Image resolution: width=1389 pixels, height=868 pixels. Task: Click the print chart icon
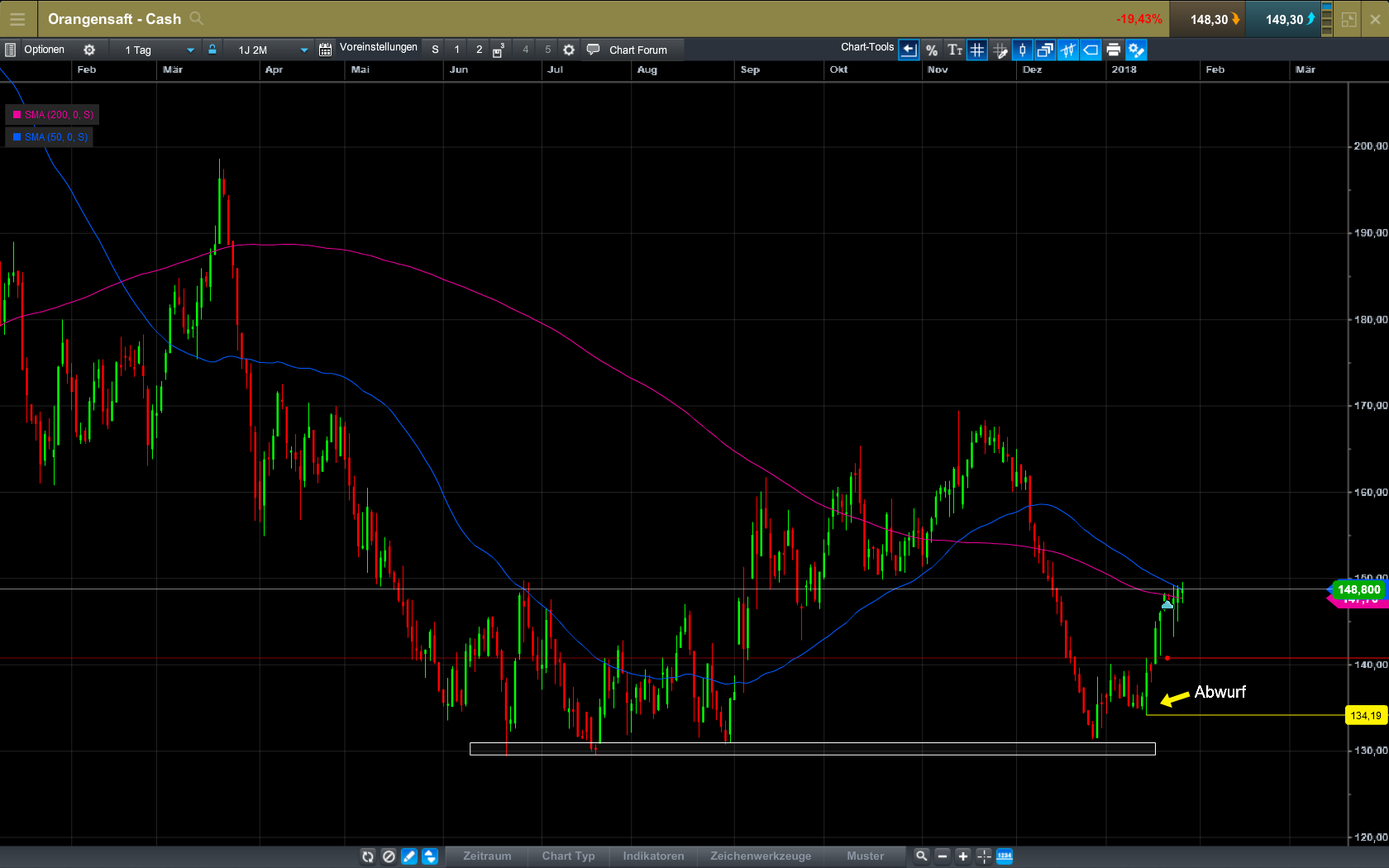[x=1113, y=50]
